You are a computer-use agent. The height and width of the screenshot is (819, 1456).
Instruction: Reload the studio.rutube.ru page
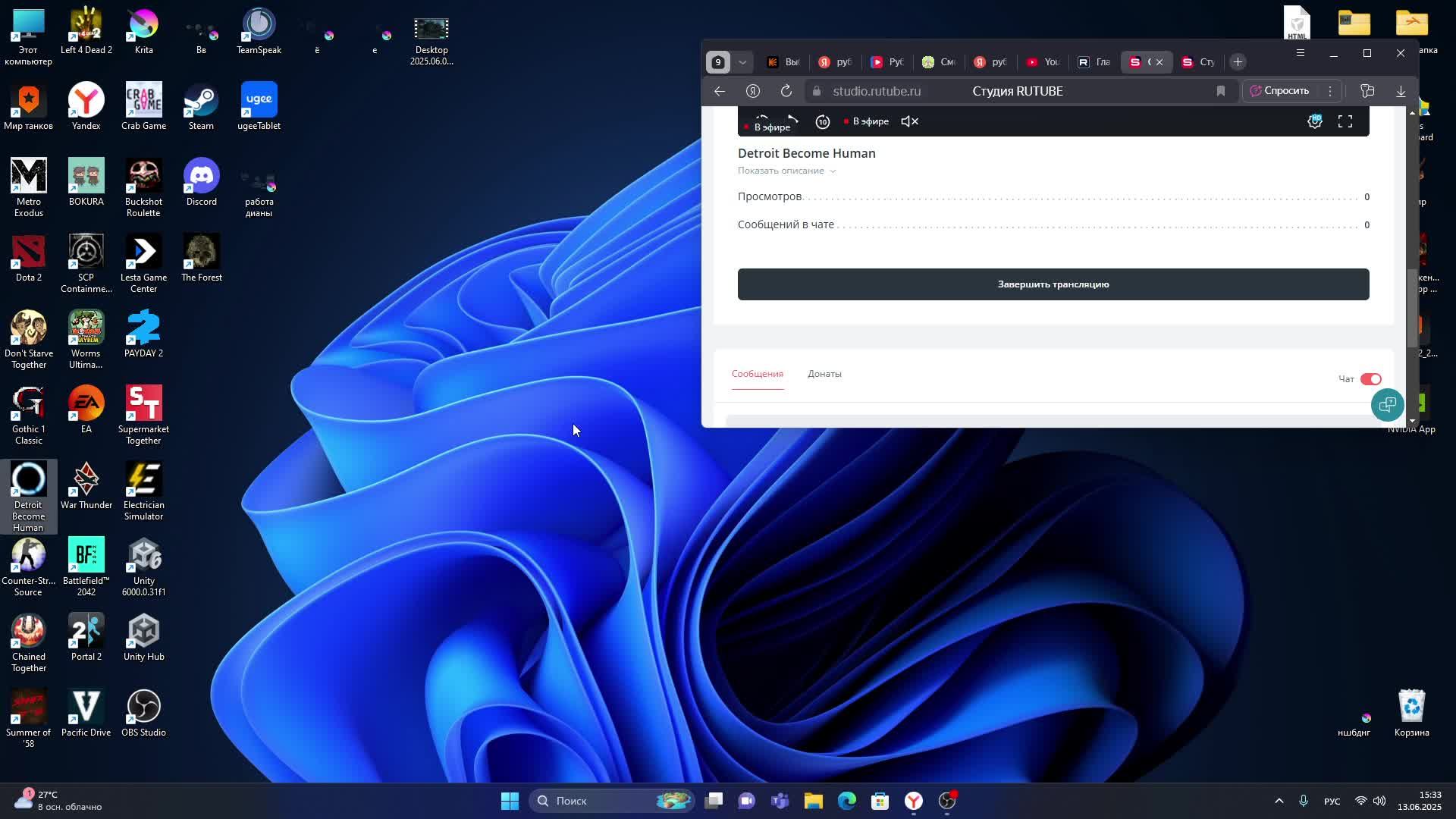pos(786,91)
